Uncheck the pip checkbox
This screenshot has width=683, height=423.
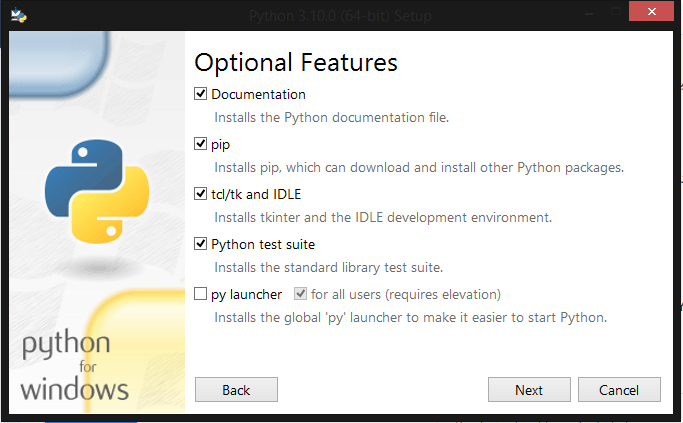click(200, 144)
